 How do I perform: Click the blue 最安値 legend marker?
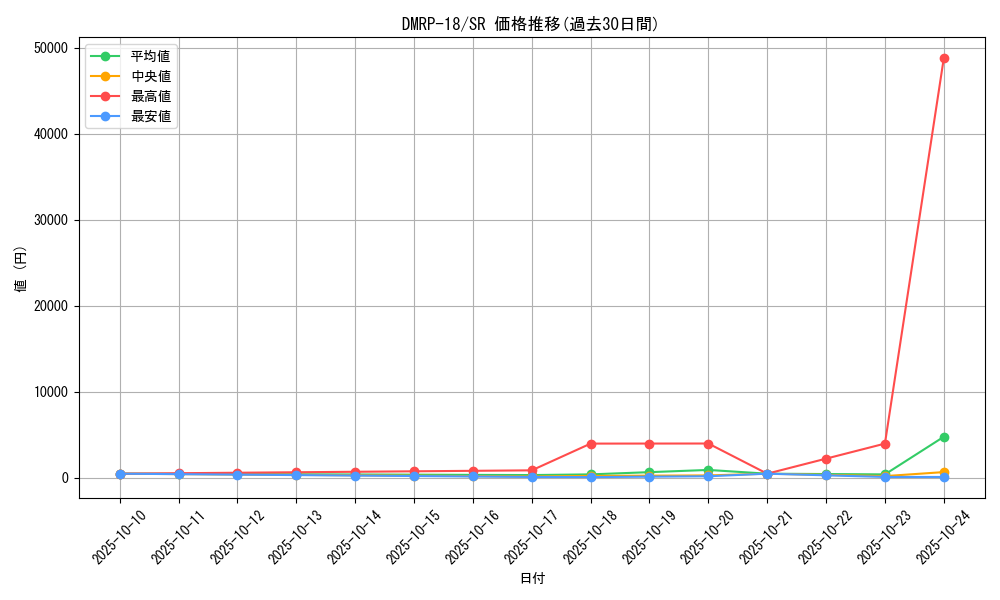(105, 116)
